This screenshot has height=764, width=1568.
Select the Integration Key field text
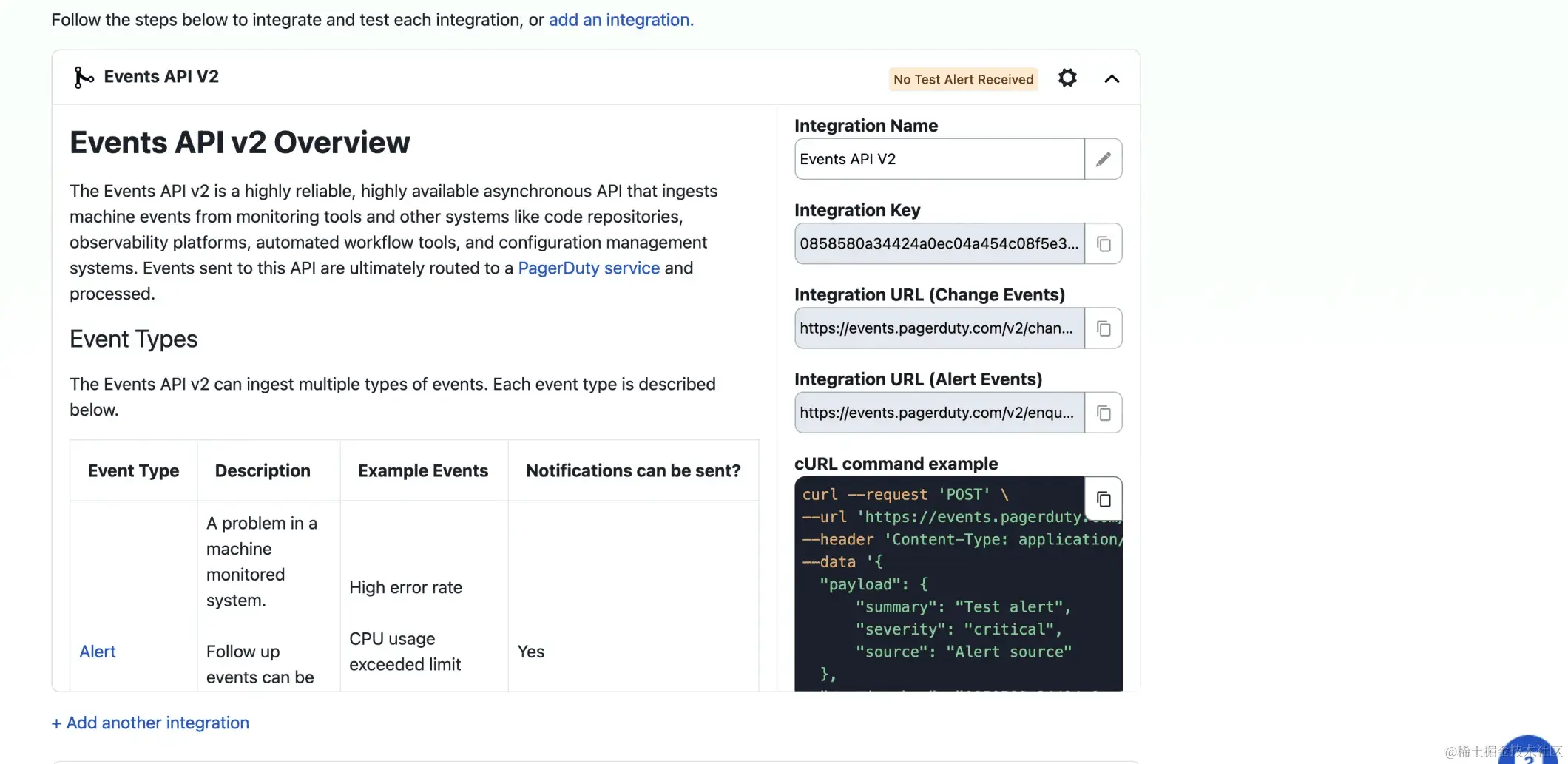[x=939, y=244]
